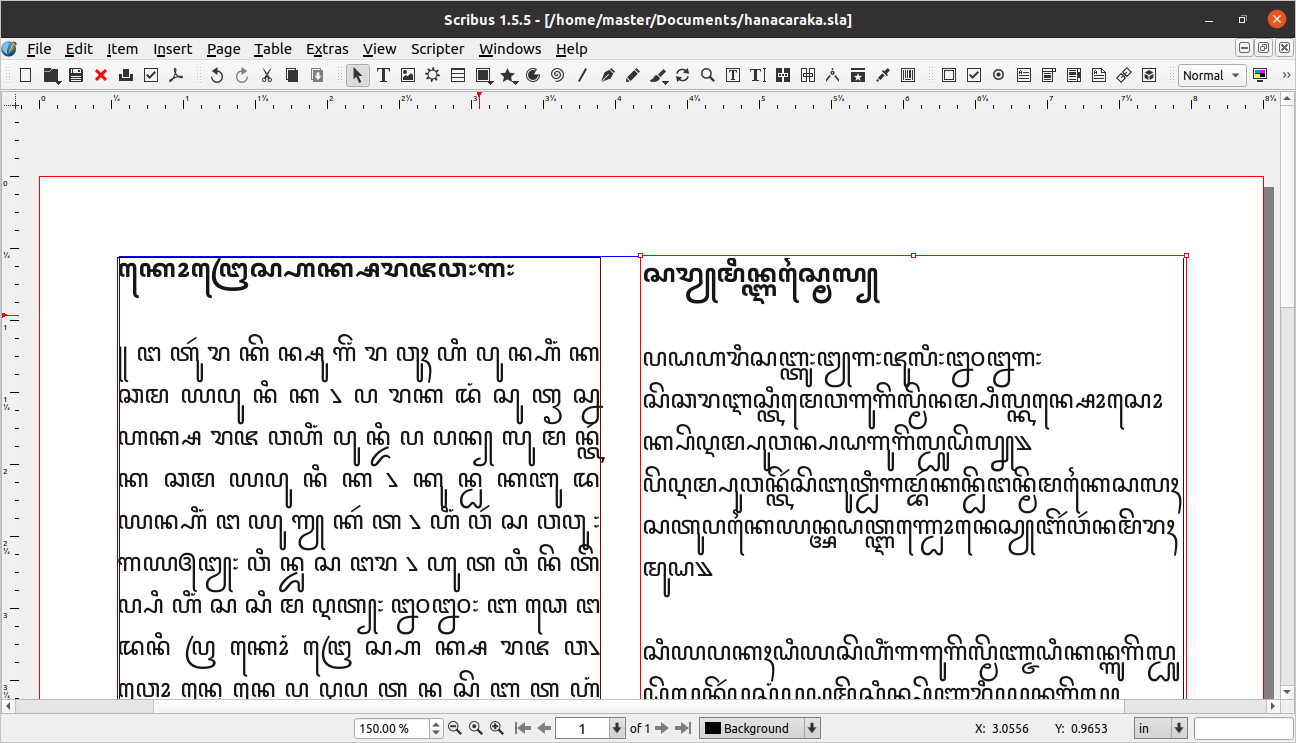This screenshot has width=1296, height=743.
Task: Select the Calligraphic Line tool
Action: click(x=658, y=75)
